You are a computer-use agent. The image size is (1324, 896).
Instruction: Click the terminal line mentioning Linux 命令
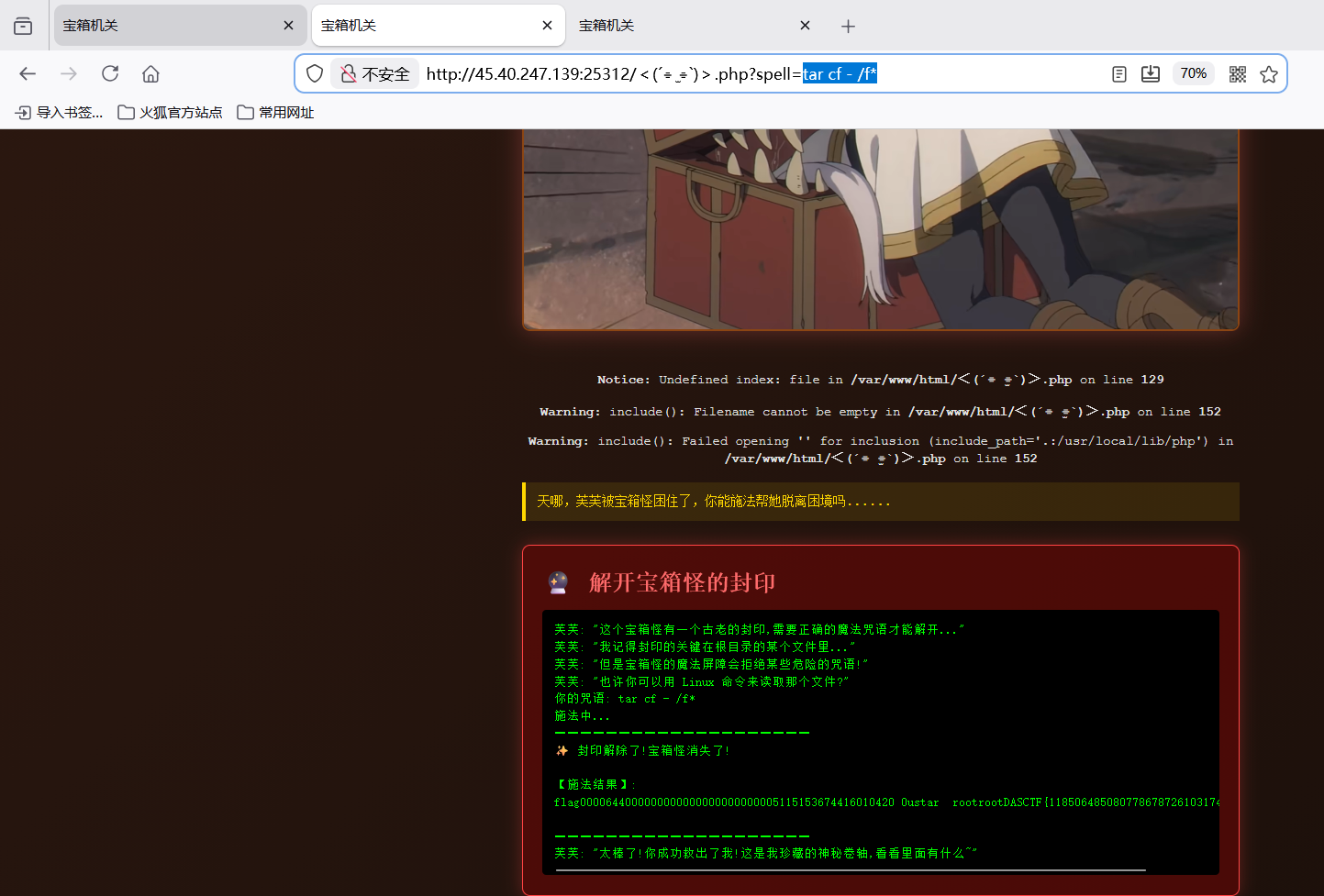702,681
